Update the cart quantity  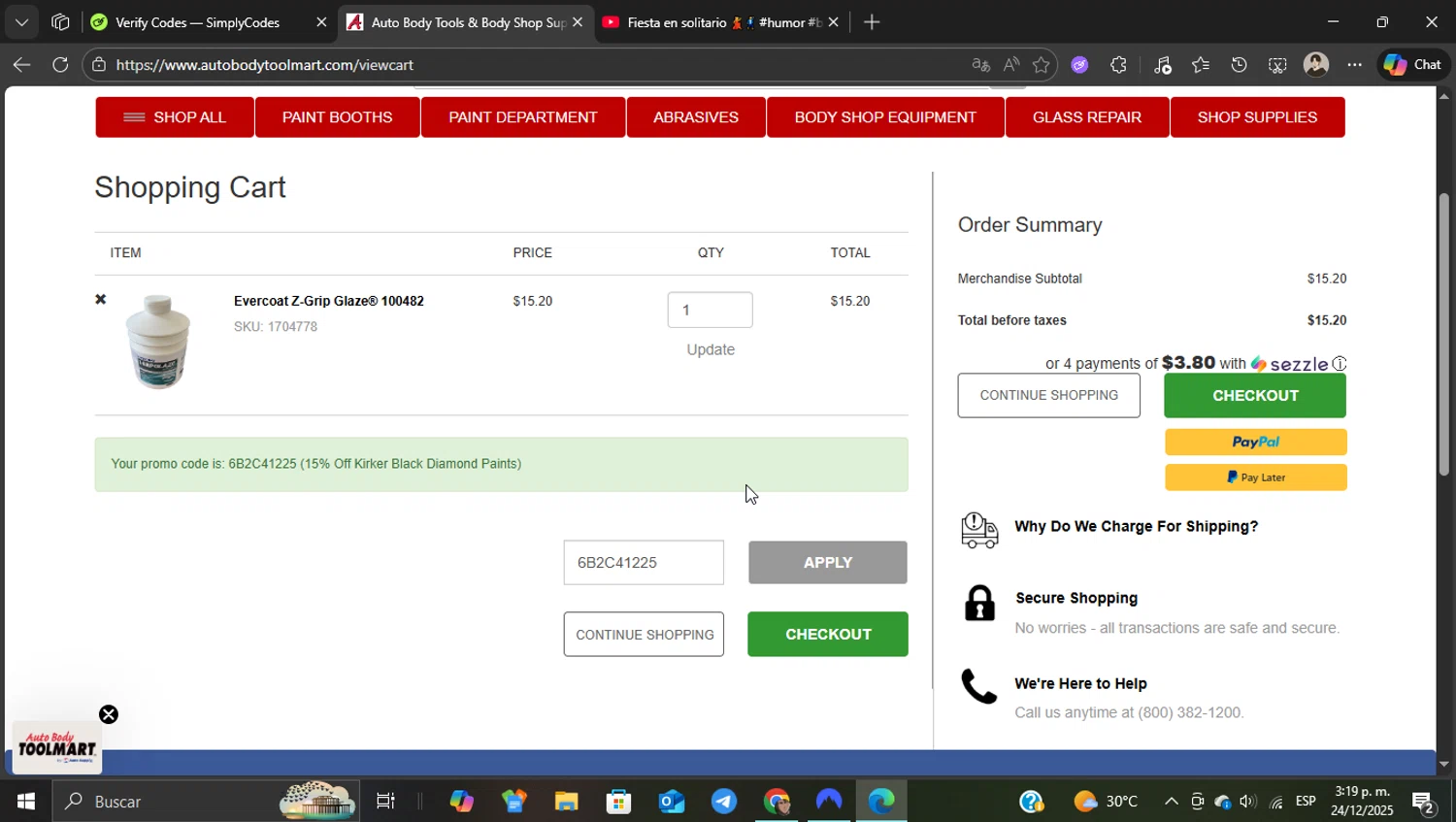[x=711, y=349]
